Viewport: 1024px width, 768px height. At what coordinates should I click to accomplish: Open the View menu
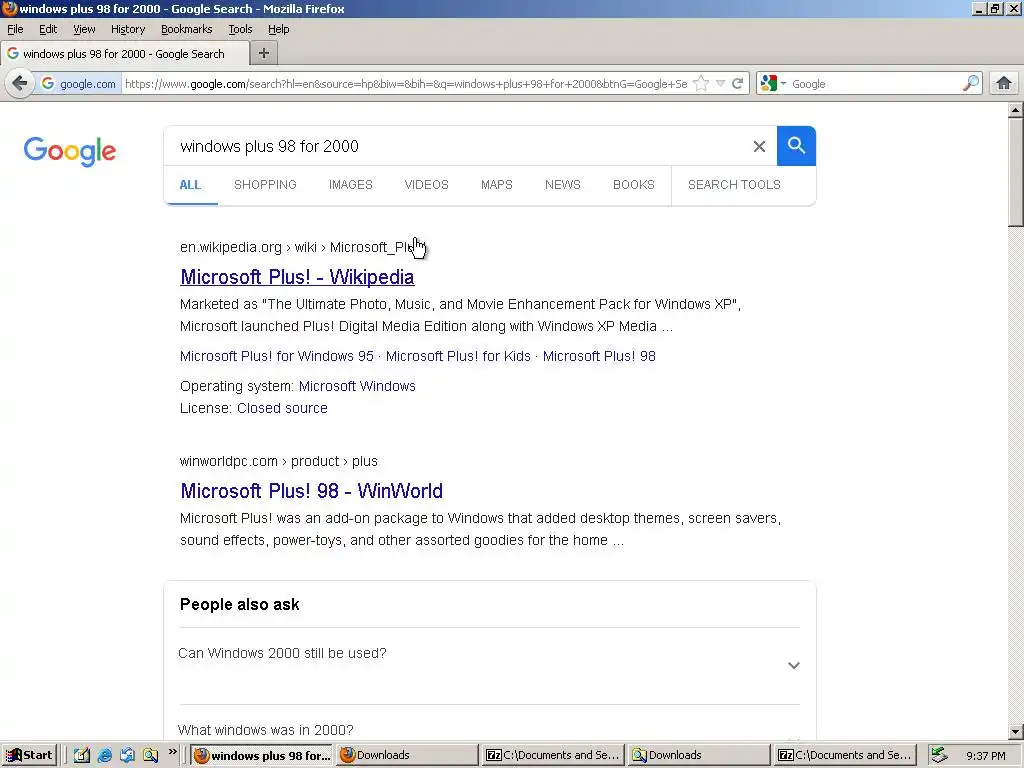[x=84, y=29]
